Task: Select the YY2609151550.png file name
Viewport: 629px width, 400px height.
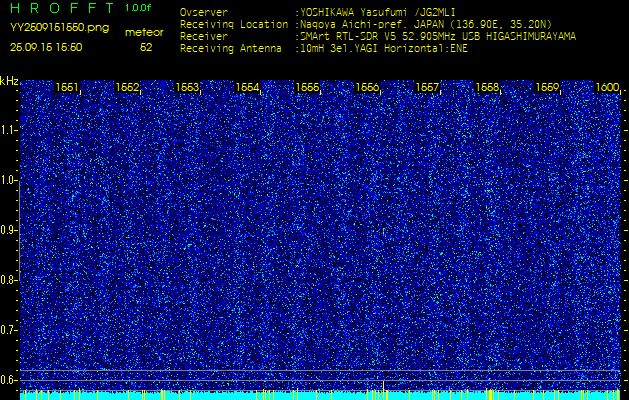Action: pos(59,28)
